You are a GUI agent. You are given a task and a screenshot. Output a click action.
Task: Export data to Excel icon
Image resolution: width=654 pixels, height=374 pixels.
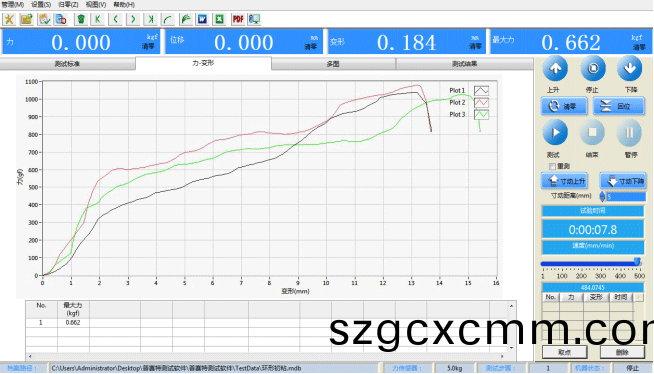220,19
